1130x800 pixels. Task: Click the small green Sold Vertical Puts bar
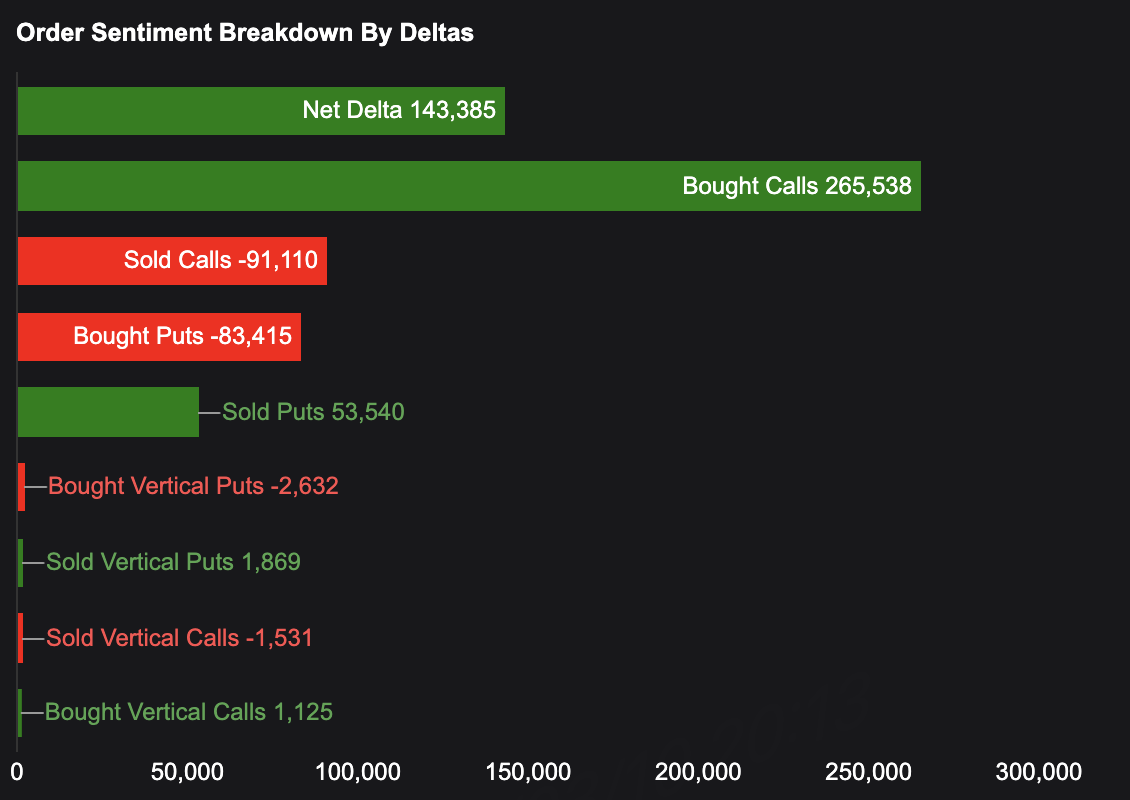tap(20, 562)
